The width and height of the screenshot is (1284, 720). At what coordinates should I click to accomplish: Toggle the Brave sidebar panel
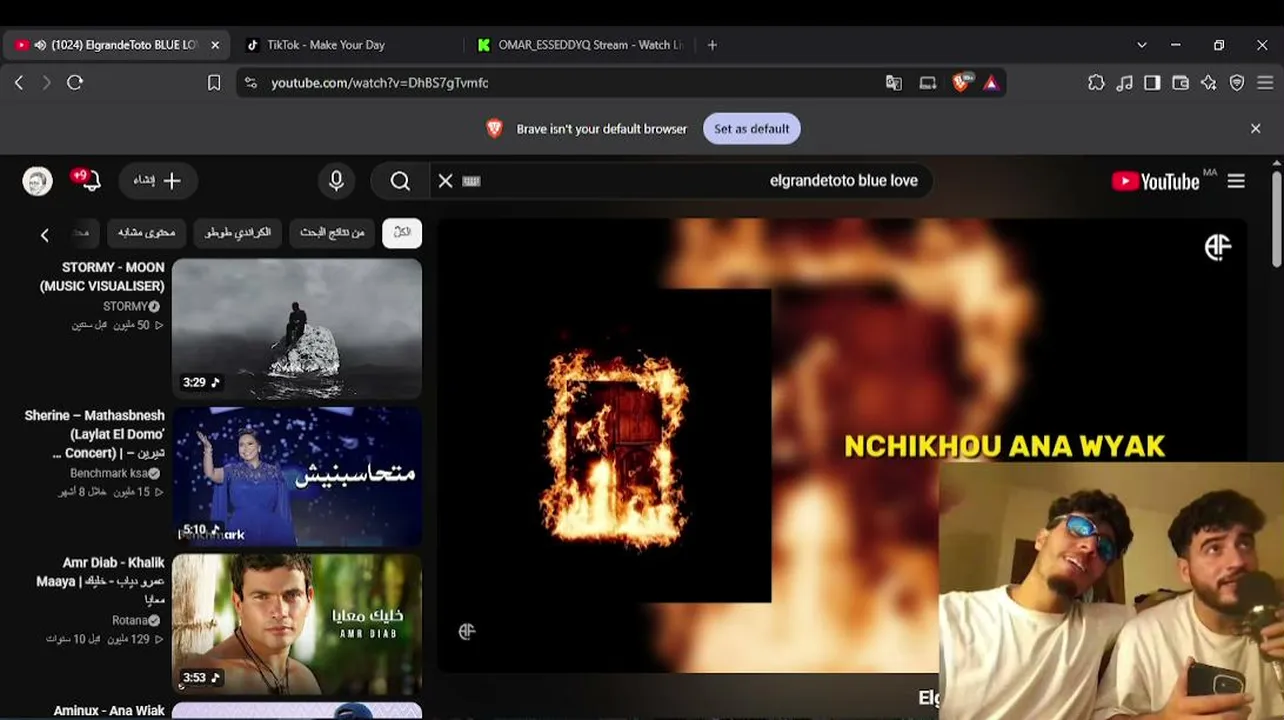[1152, 83]
